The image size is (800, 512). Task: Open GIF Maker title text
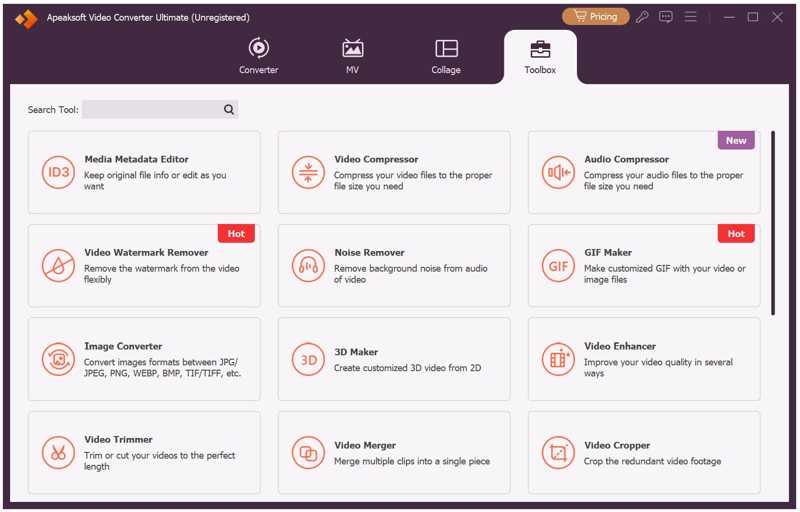pyautogui.click(x=608, y=252)
